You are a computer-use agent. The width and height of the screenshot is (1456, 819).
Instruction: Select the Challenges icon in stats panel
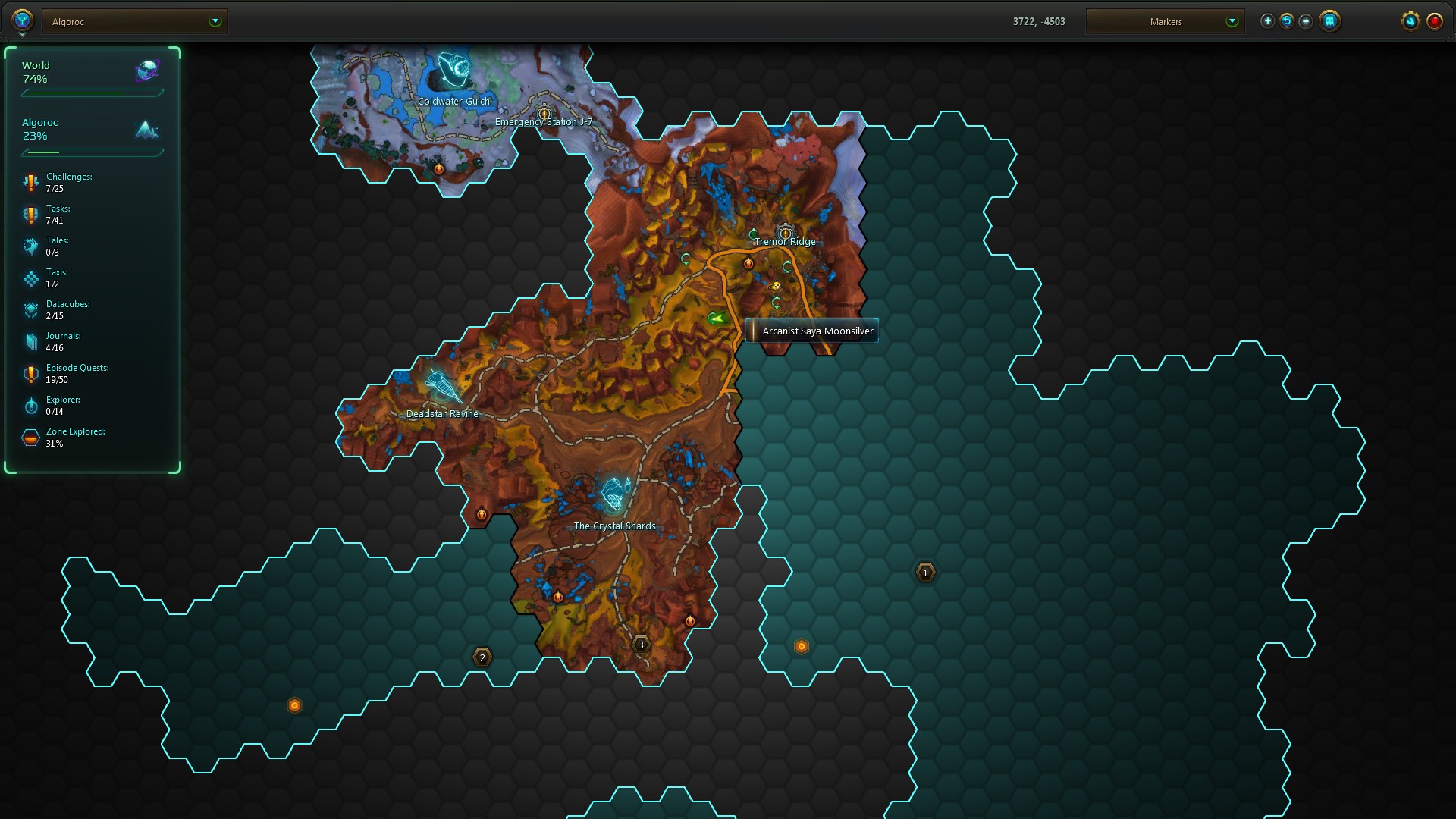click(30, 183)
